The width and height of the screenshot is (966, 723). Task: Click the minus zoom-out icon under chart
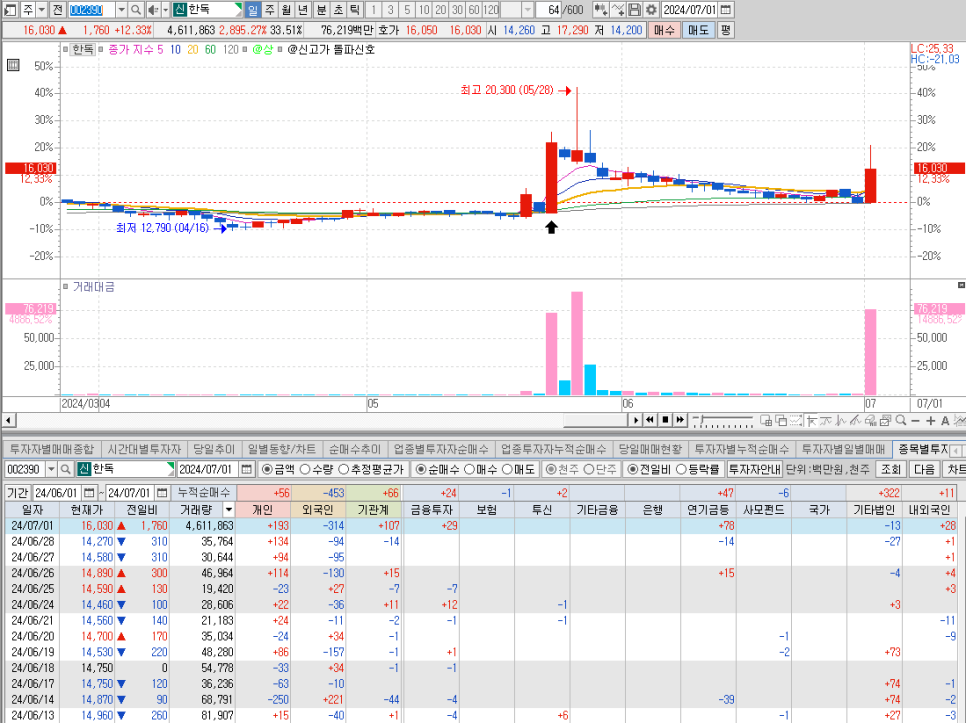tap(915, 421)
